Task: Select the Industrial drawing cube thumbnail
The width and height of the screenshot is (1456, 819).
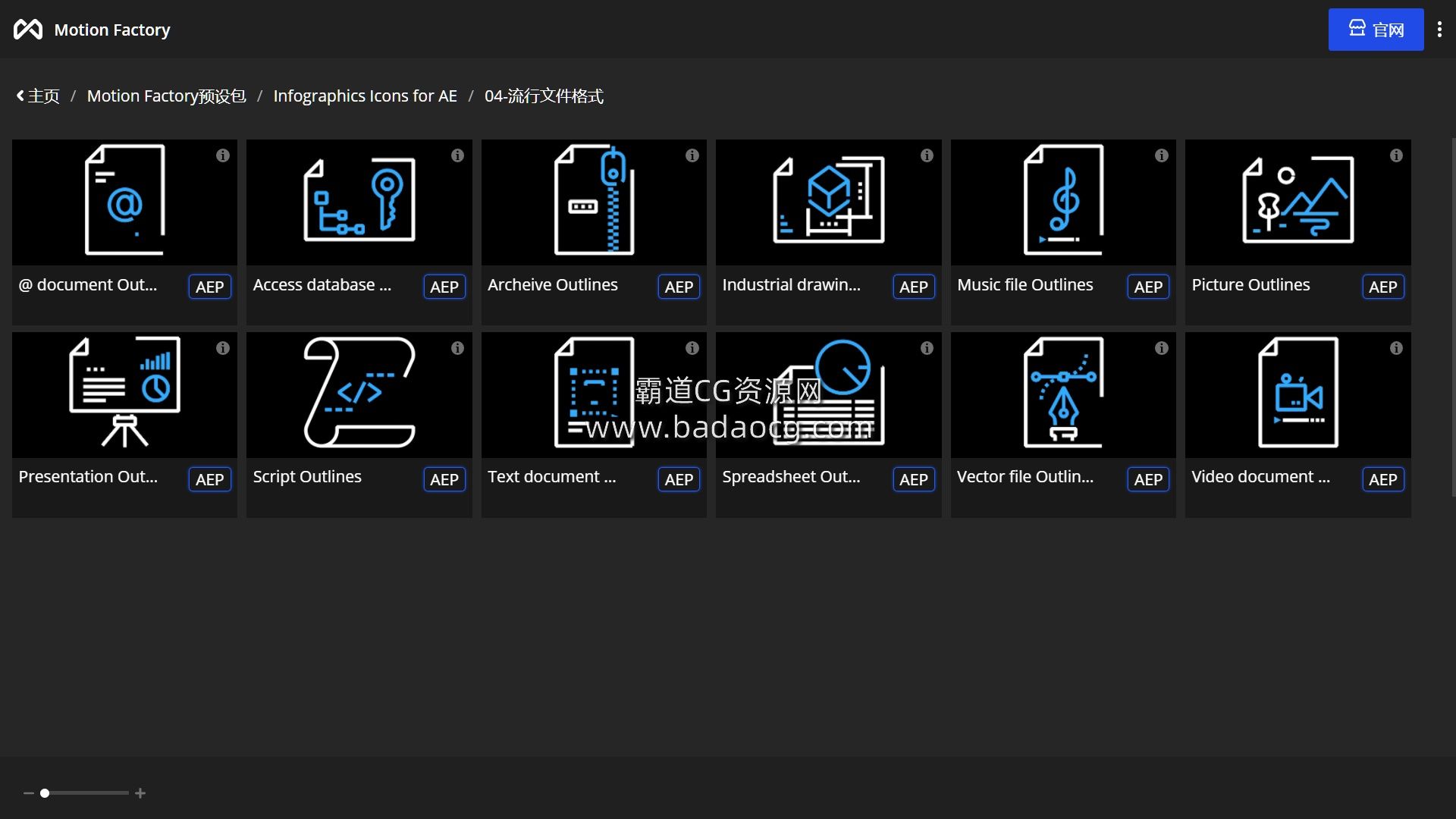Action: [x=828, y=201]
